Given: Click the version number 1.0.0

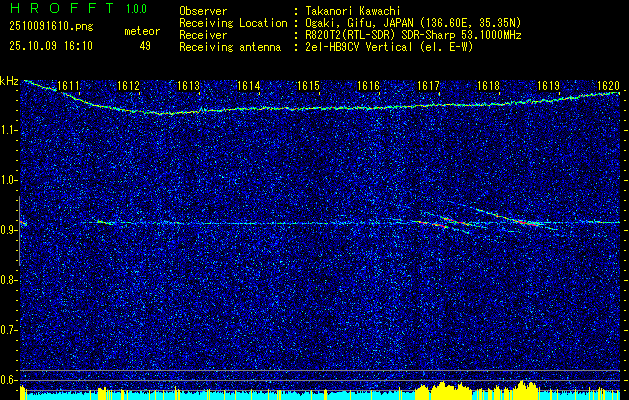Looking at the screenshot, I should [136, 8].
